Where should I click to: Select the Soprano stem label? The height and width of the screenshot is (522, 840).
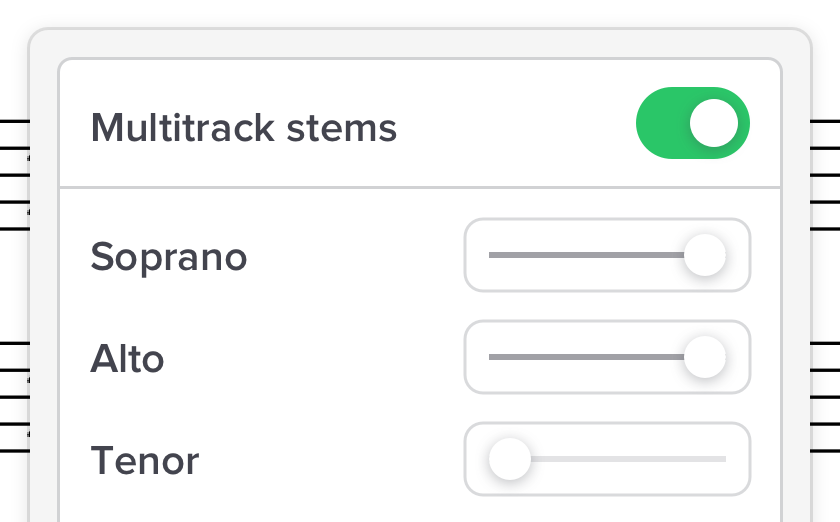pyautogui.click(x=168, y=257)
